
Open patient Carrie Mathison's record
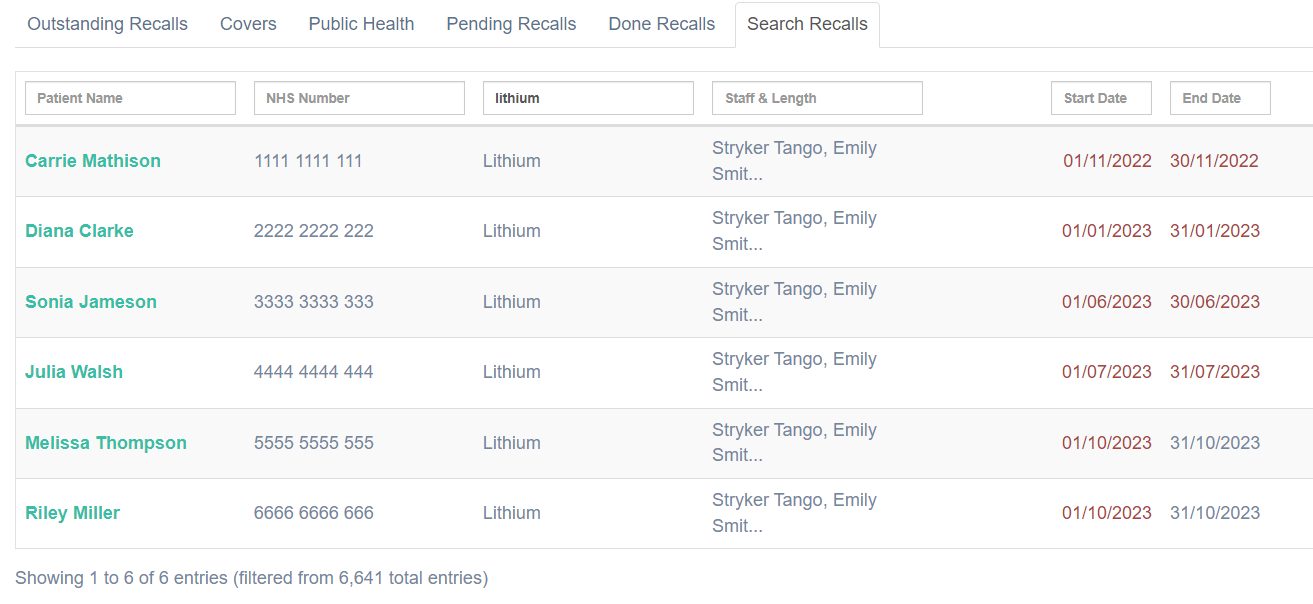tap(93, 161)
